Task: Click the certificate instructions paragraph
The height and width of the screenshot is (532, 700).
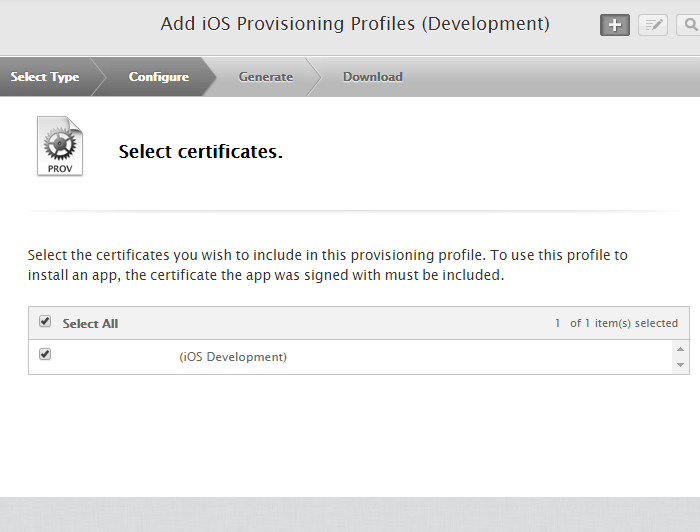Action: 327,265
